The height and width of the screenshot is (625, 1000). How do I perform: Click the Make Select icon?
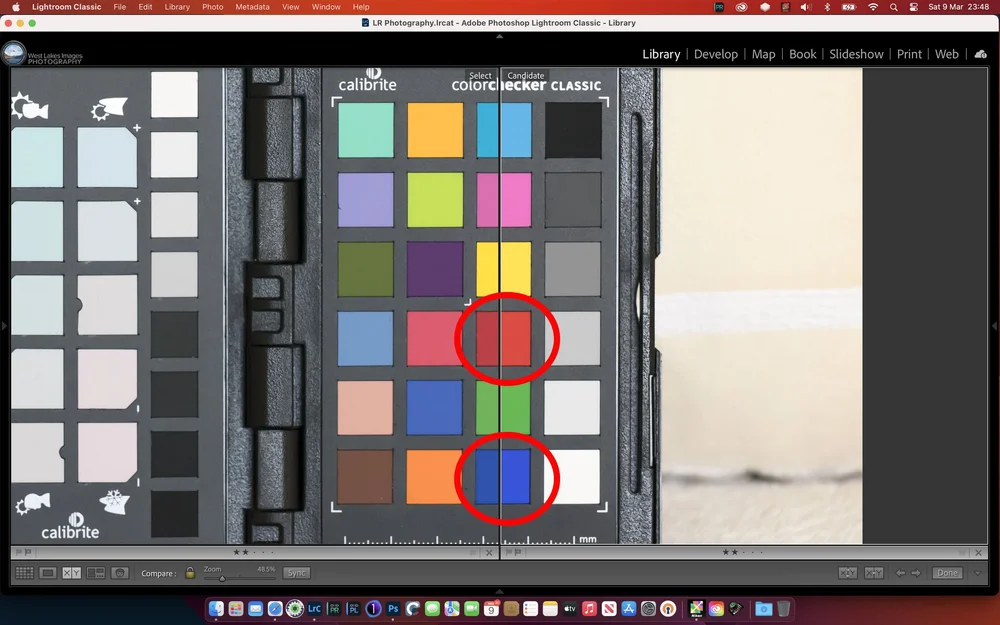tap(874, 573)
